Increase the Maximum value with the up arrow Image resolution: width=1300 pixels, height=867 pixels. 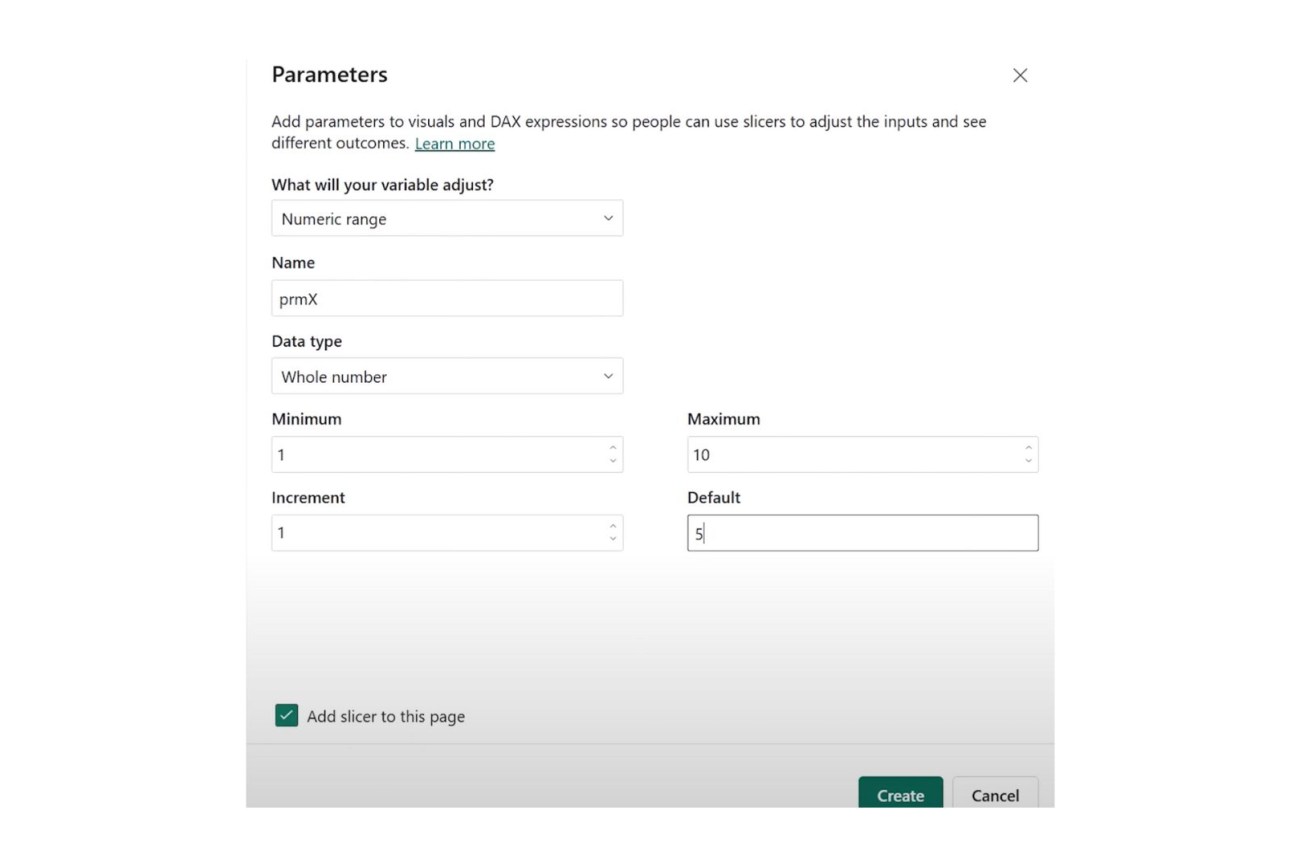1028,448
